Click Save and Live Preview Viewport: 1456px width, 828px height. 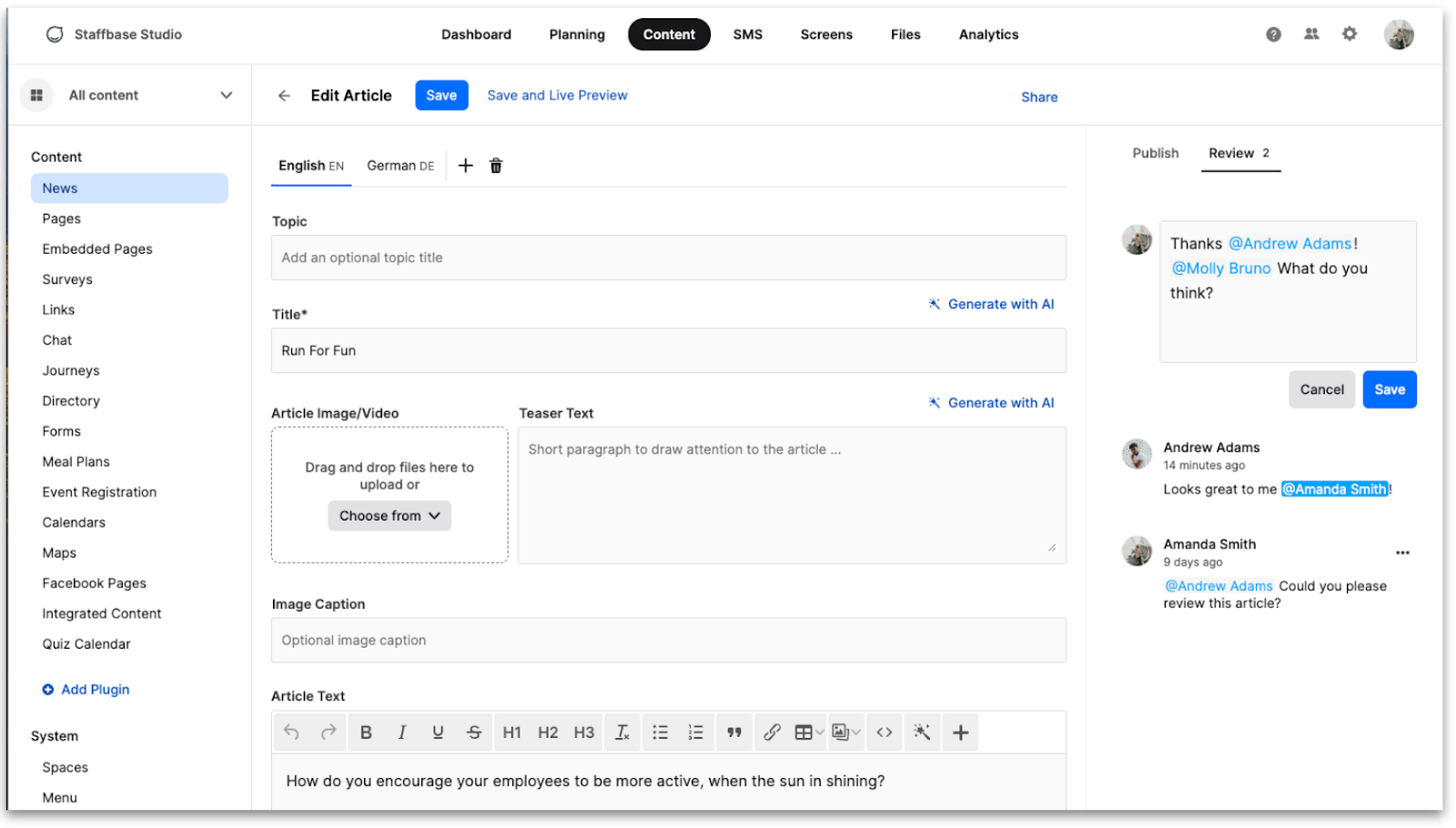pos(557,95)
